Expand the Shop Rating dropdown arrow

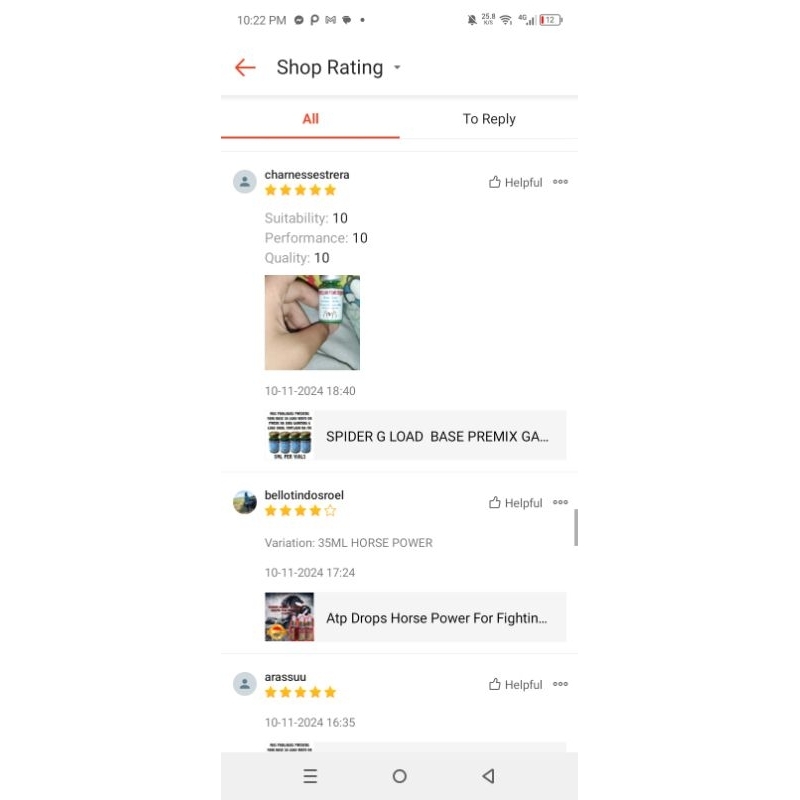(x=397, y=68)
